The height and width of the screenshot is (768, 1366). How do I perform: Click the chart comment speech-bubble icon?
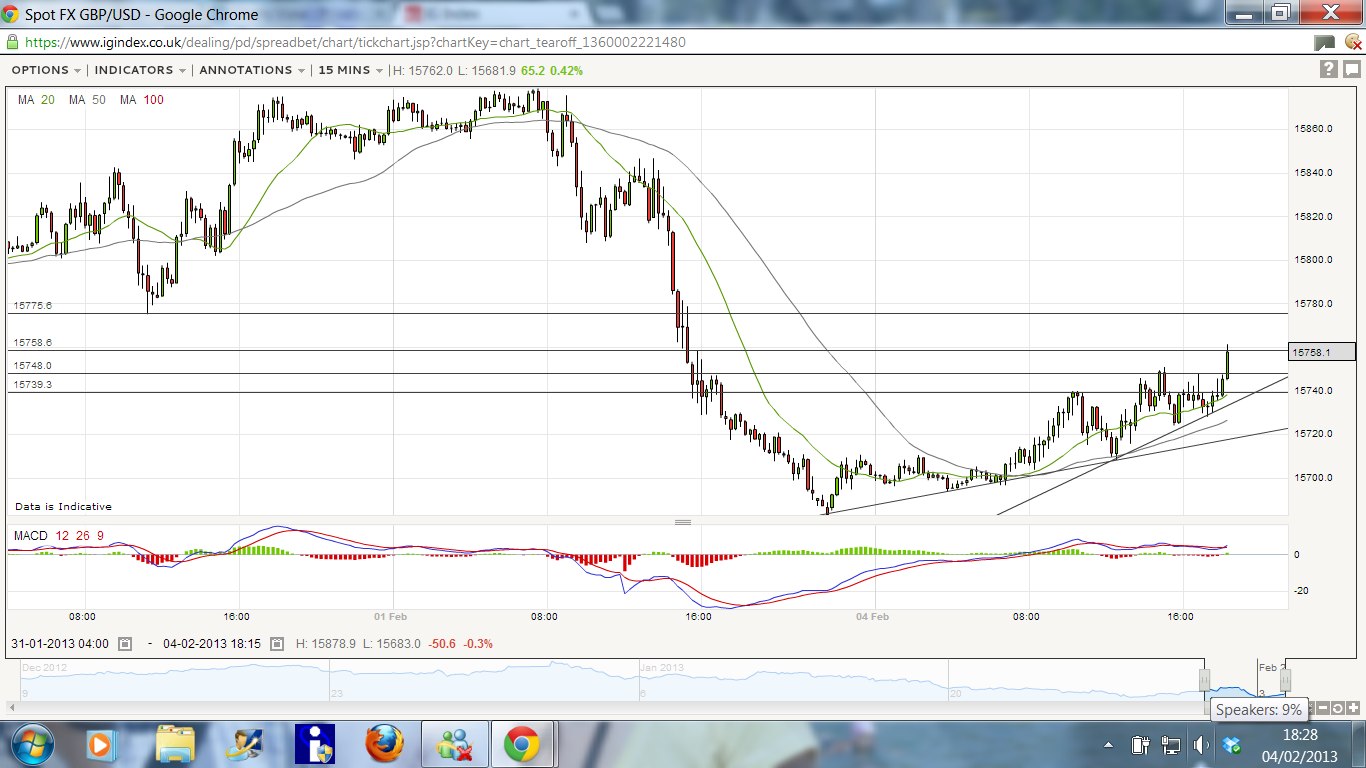click(x=1351, y=69)
